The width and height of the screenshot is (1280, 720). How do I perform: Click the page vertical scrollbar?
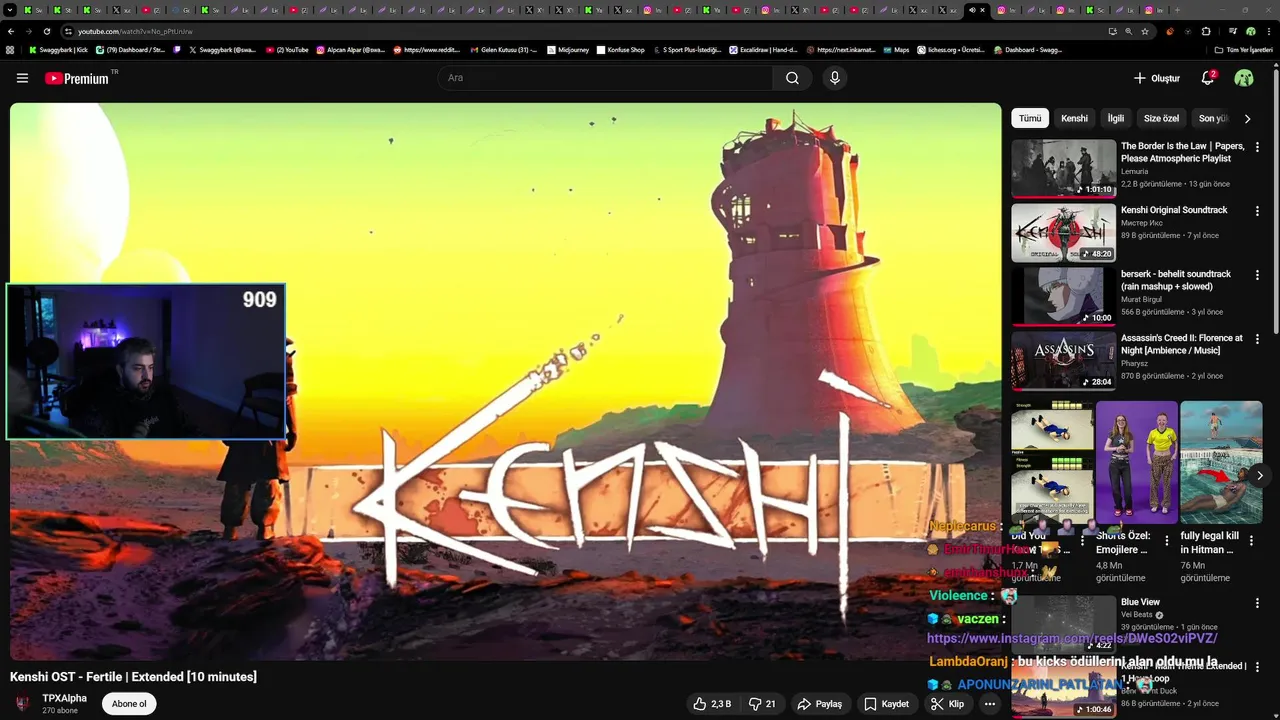click(1275, 200)
